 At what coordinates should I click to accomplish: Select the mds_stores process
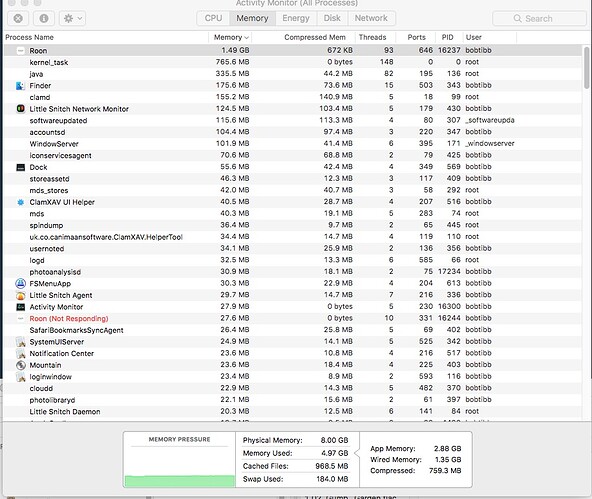point(293,191)
